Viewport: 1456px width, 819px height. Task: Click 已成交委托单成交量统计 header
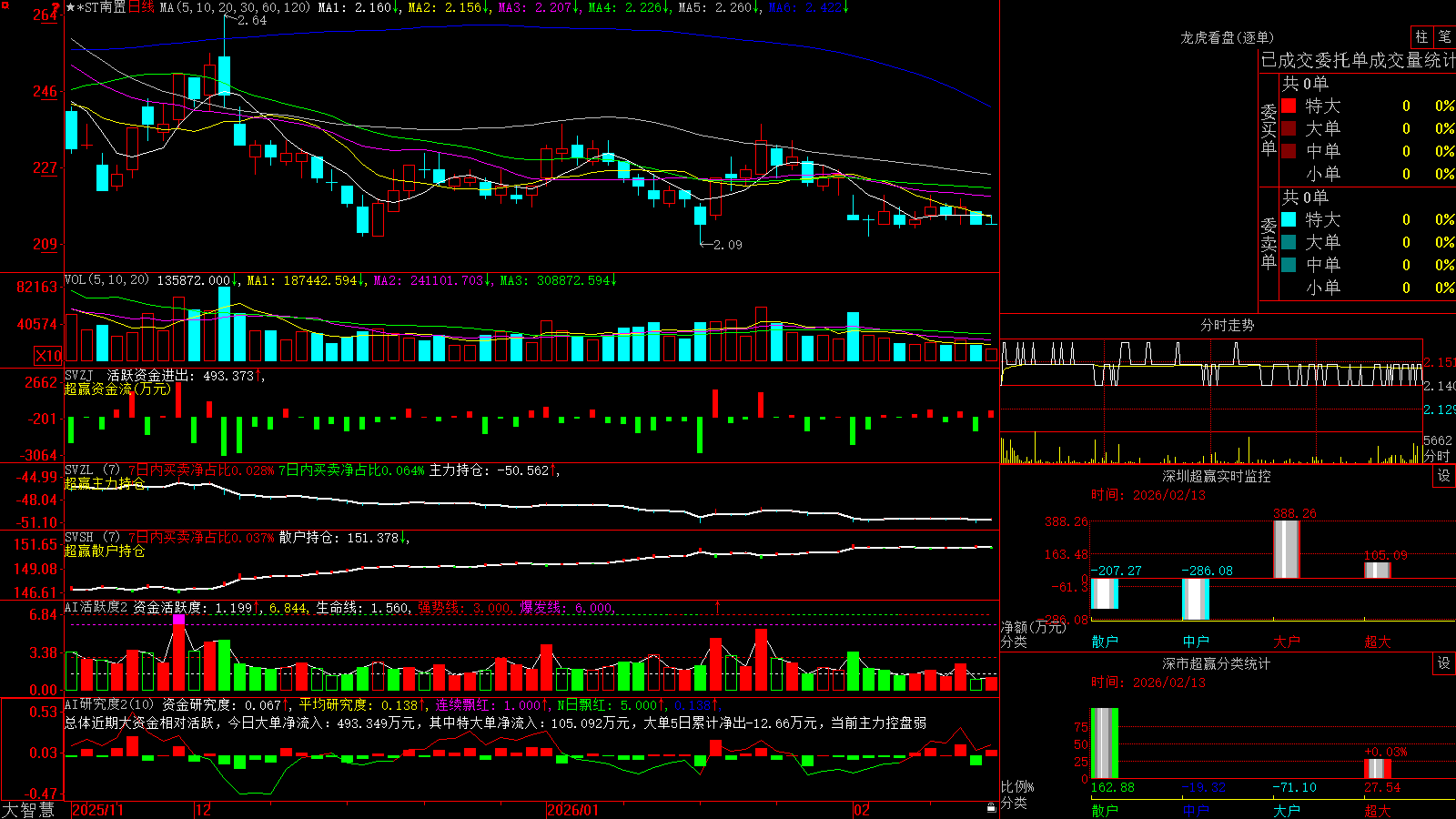[1358, 60]
